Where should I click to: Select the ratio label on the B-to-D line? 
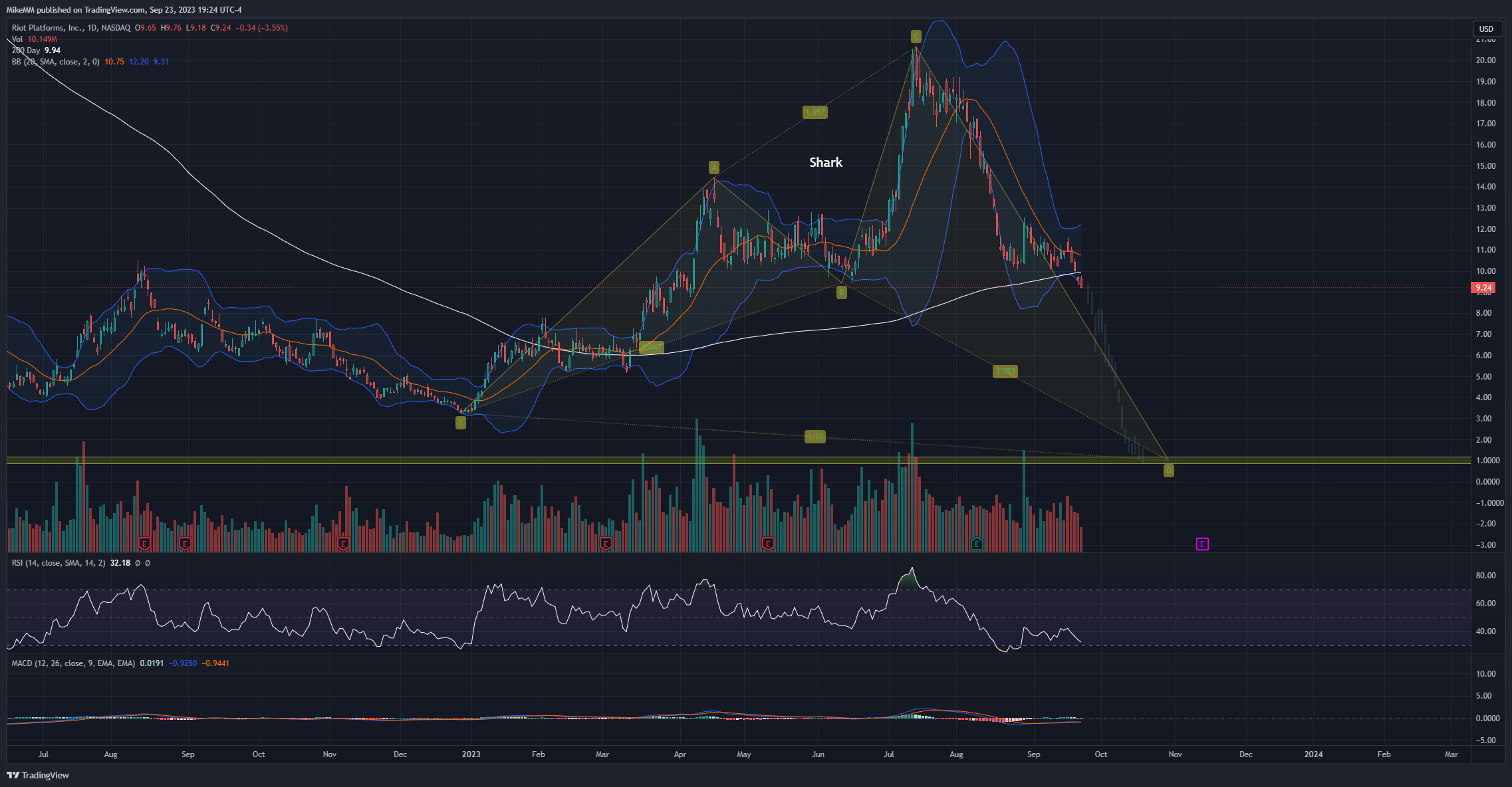pyautogui.click(x=1005, y=372)
